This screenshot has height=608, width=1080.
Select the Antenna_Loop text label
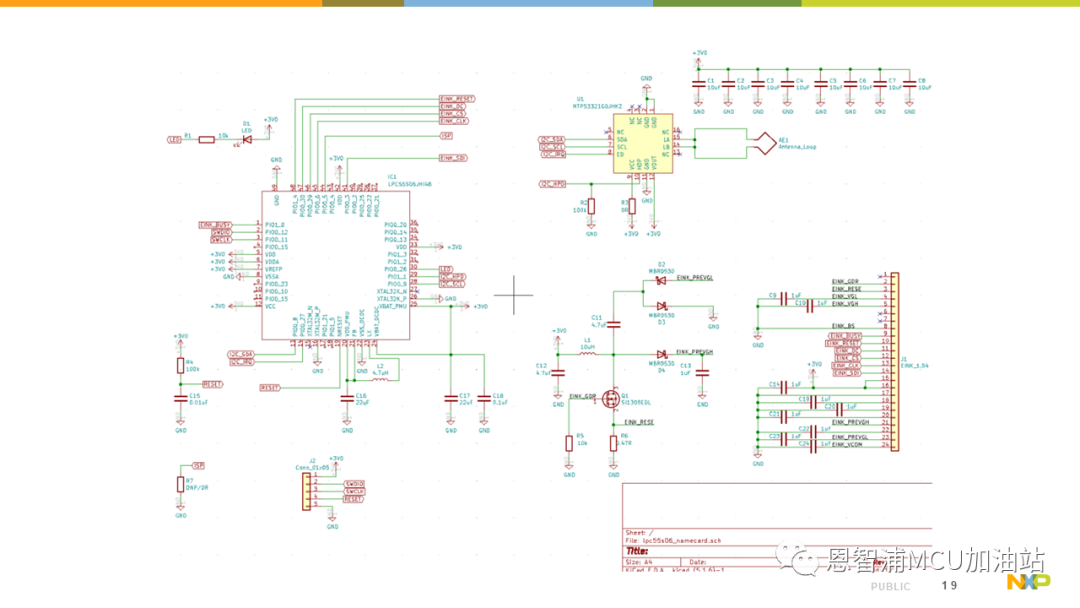[797, 147]
